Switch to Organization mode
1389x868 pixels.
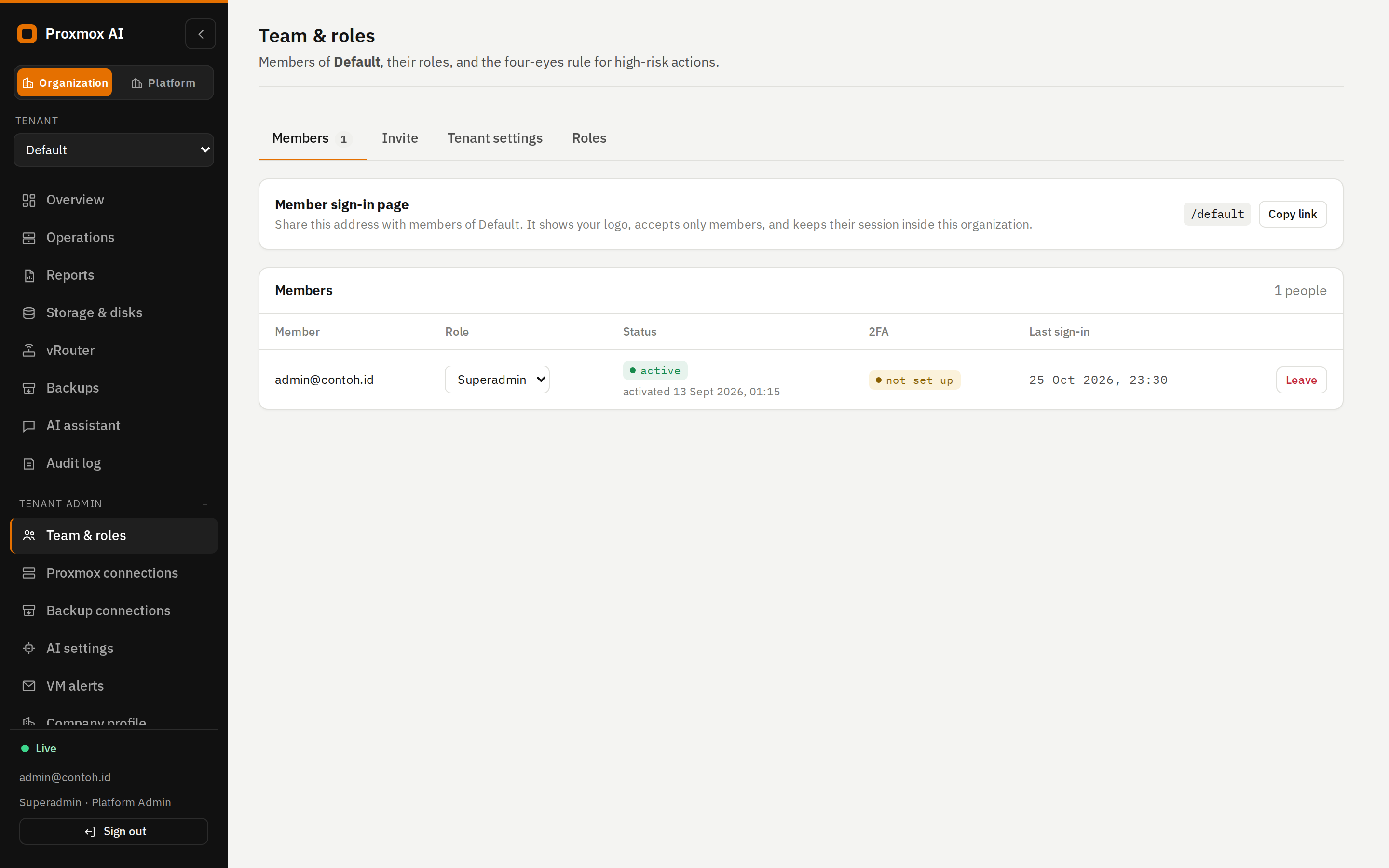pos(64,82)
